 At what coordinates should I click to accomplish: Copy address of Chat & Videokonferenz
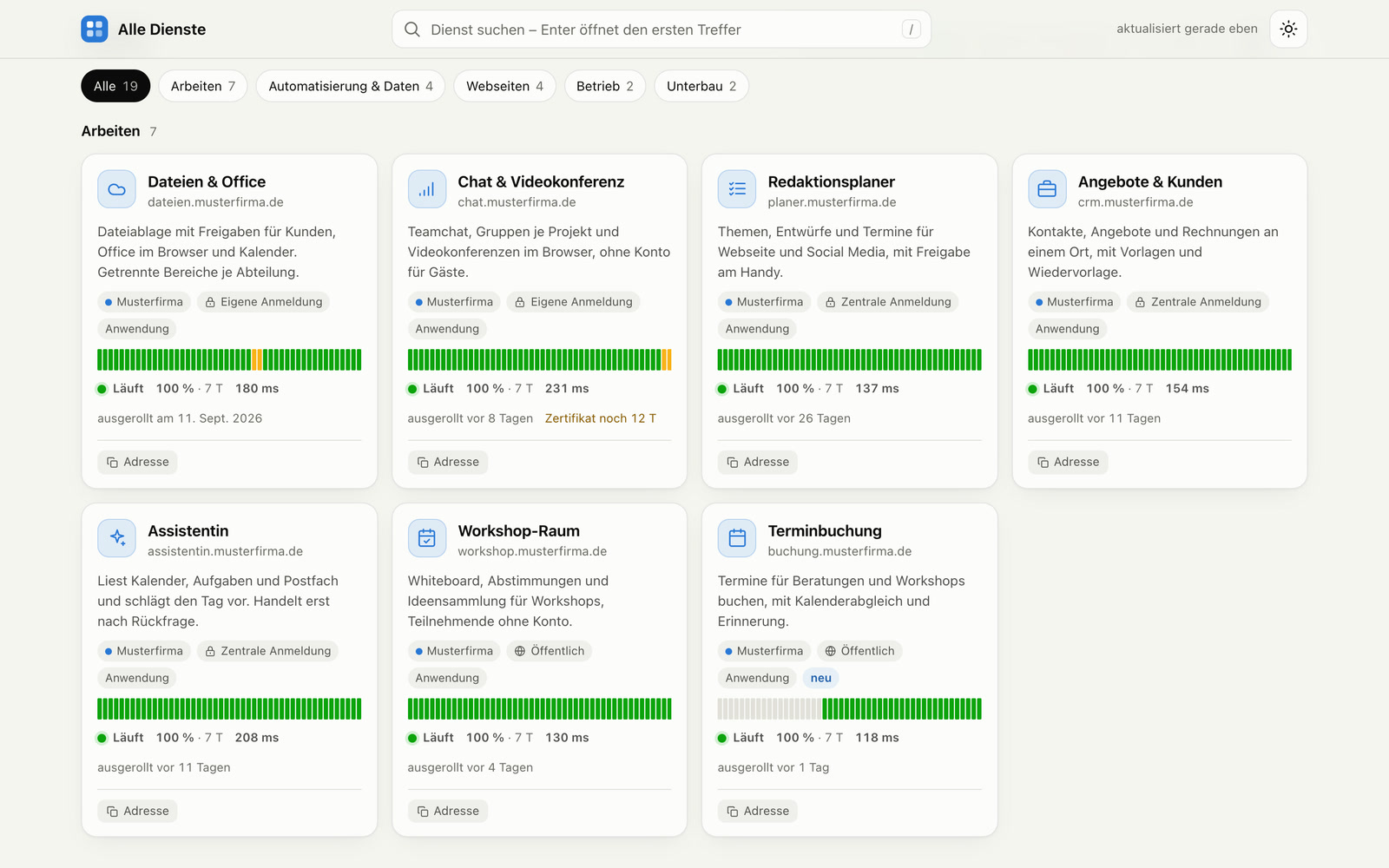tap(448, 462)
